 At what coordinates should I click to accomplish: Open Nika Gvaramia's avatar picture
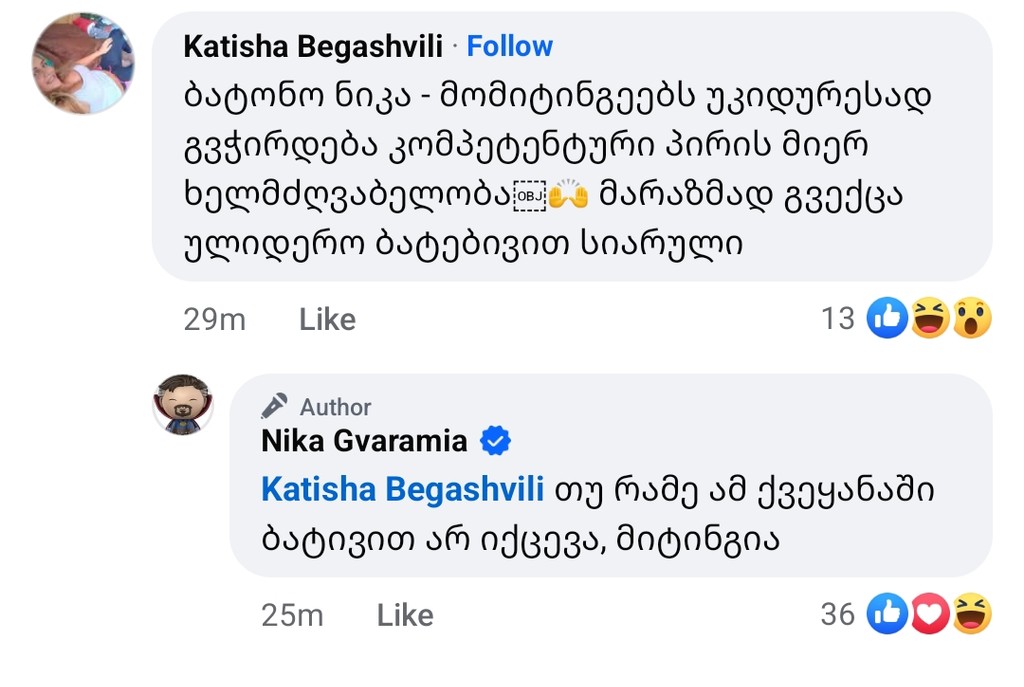click(x=183, y=404)
